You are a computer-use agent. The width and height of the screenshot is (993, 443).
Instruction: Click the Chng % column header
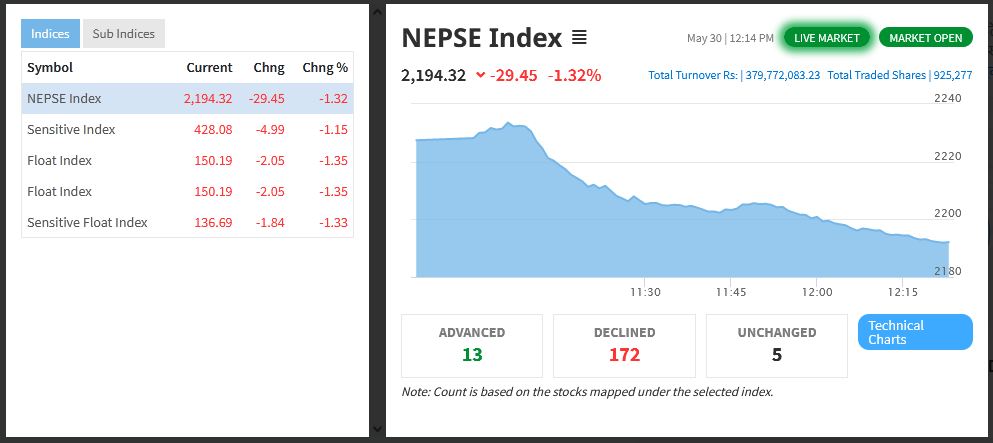tap(325, 67)
